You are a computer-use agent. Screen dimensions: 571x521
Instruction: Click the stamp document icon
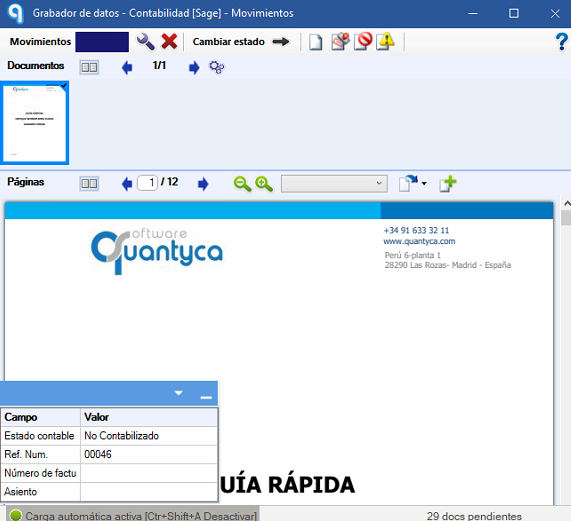[340, 41]
